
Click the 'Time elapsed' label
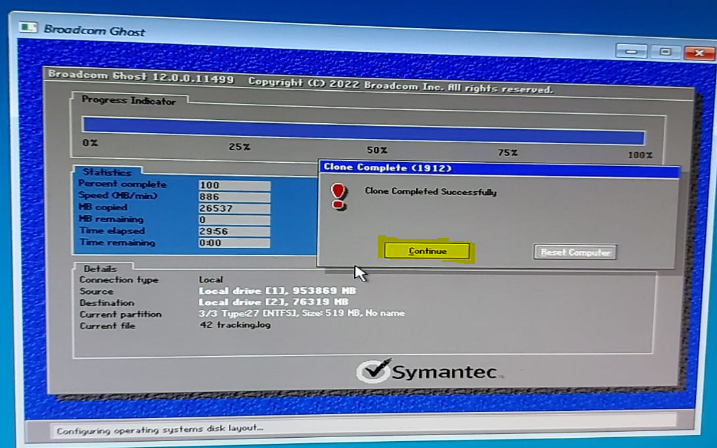pyautogui.click(x=112, y=230)
